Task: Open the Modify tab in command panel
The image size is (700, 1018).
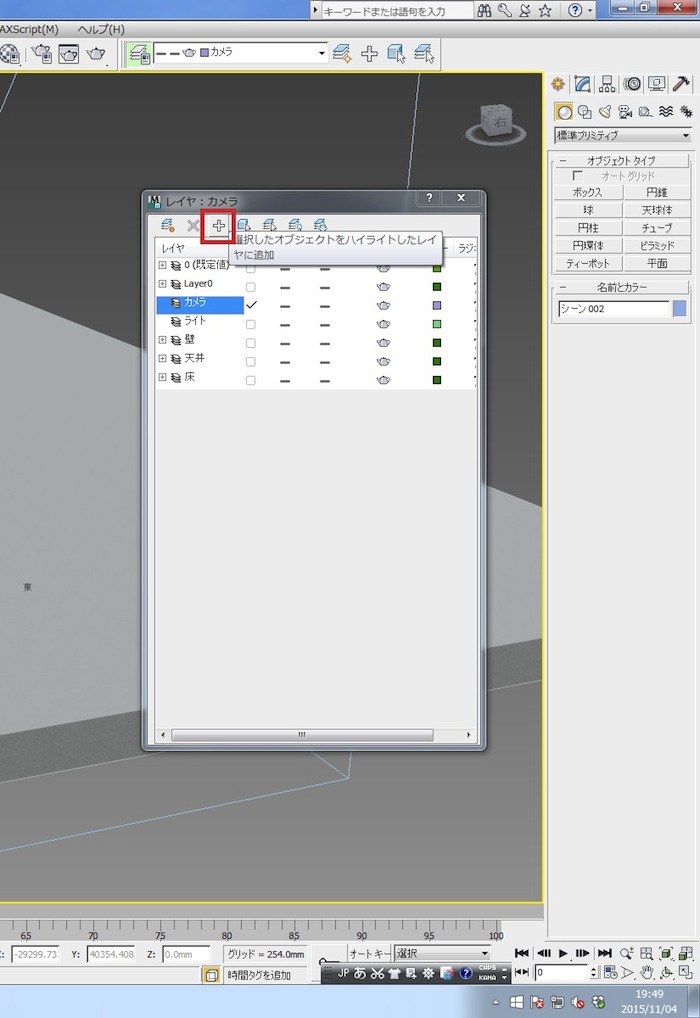Action: coord(582,84)
